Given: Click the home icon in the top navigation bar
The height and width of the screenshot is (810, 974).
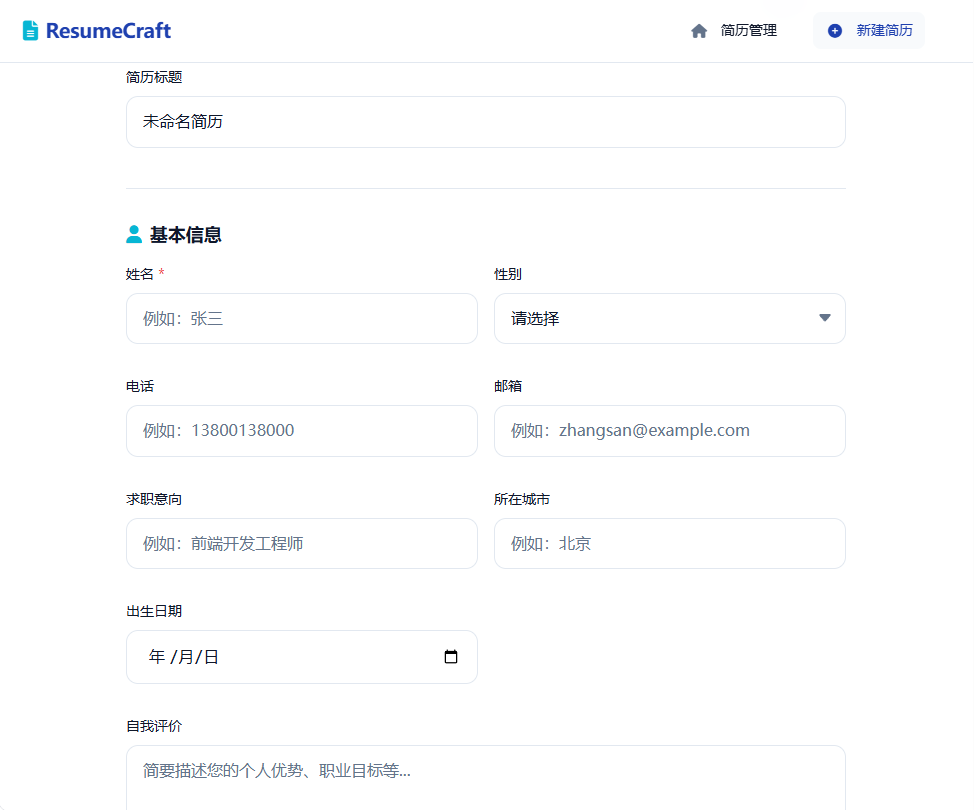Looking at the screenshot, I should [x=699, y=30].
